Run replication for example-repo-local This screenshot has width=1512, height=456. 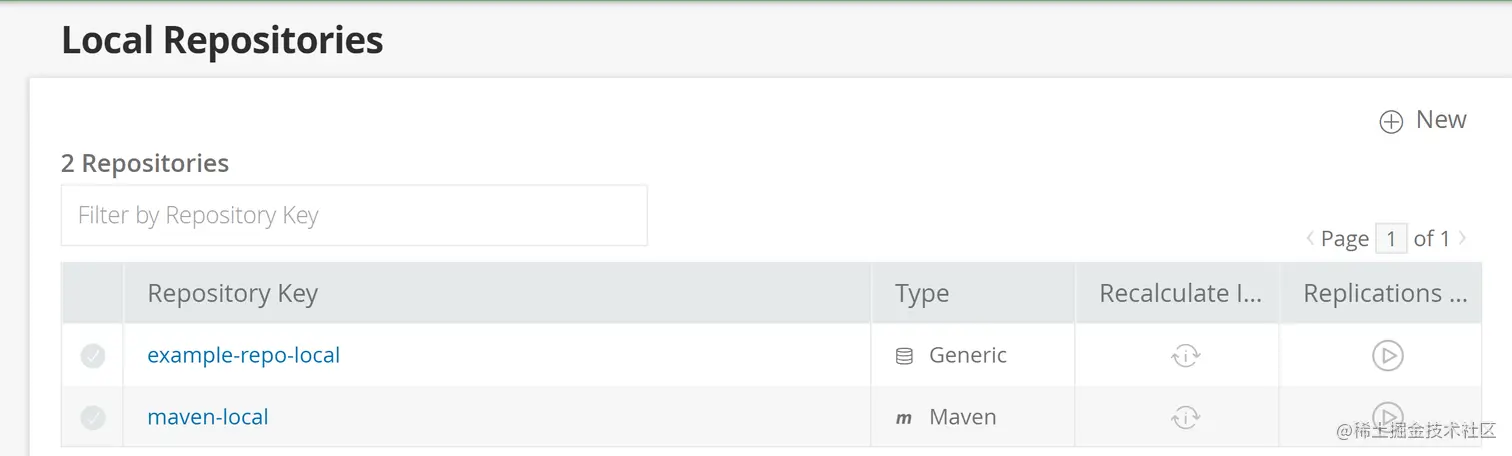point(1387,356)
